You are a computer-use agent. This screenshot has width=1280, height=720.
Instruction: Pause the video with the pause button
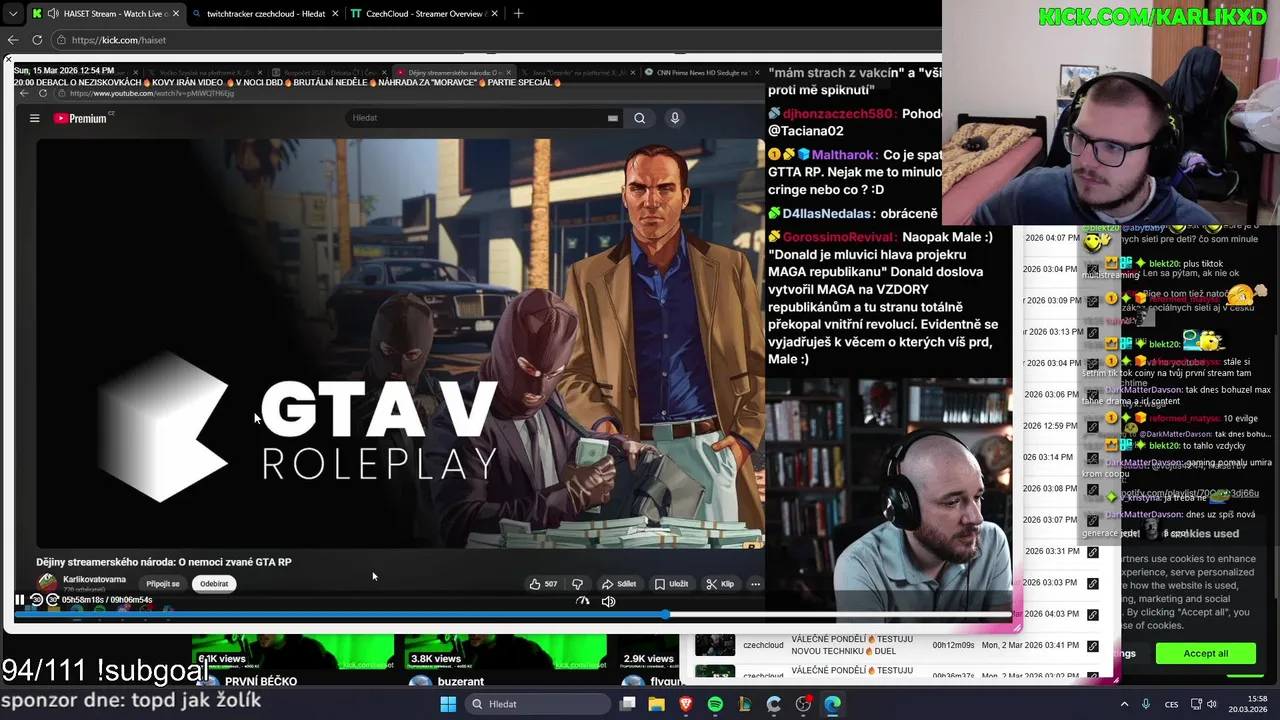tap(19, 600)
